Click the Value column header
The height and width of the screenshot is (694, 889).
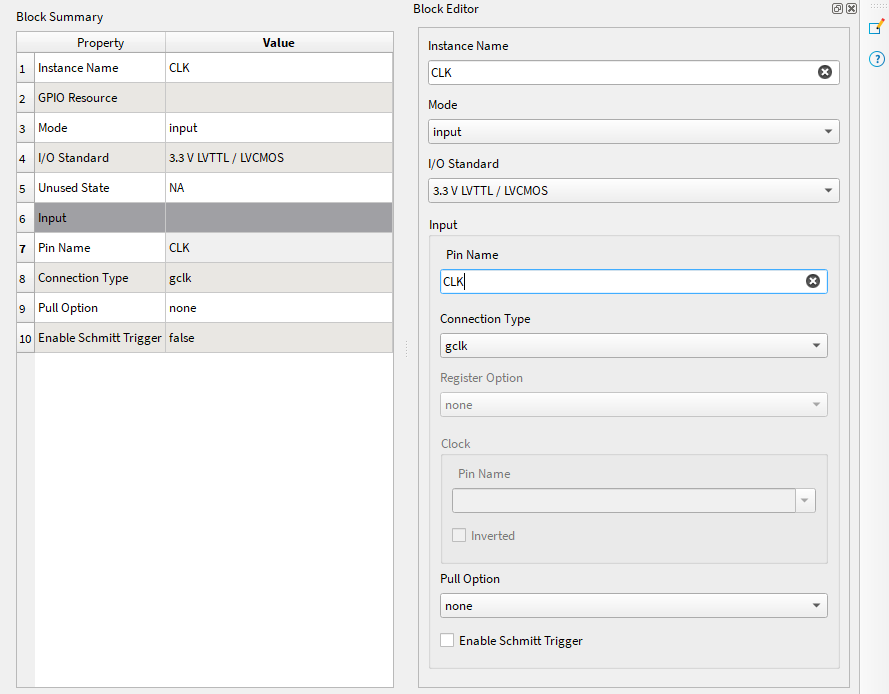point(278,43)
